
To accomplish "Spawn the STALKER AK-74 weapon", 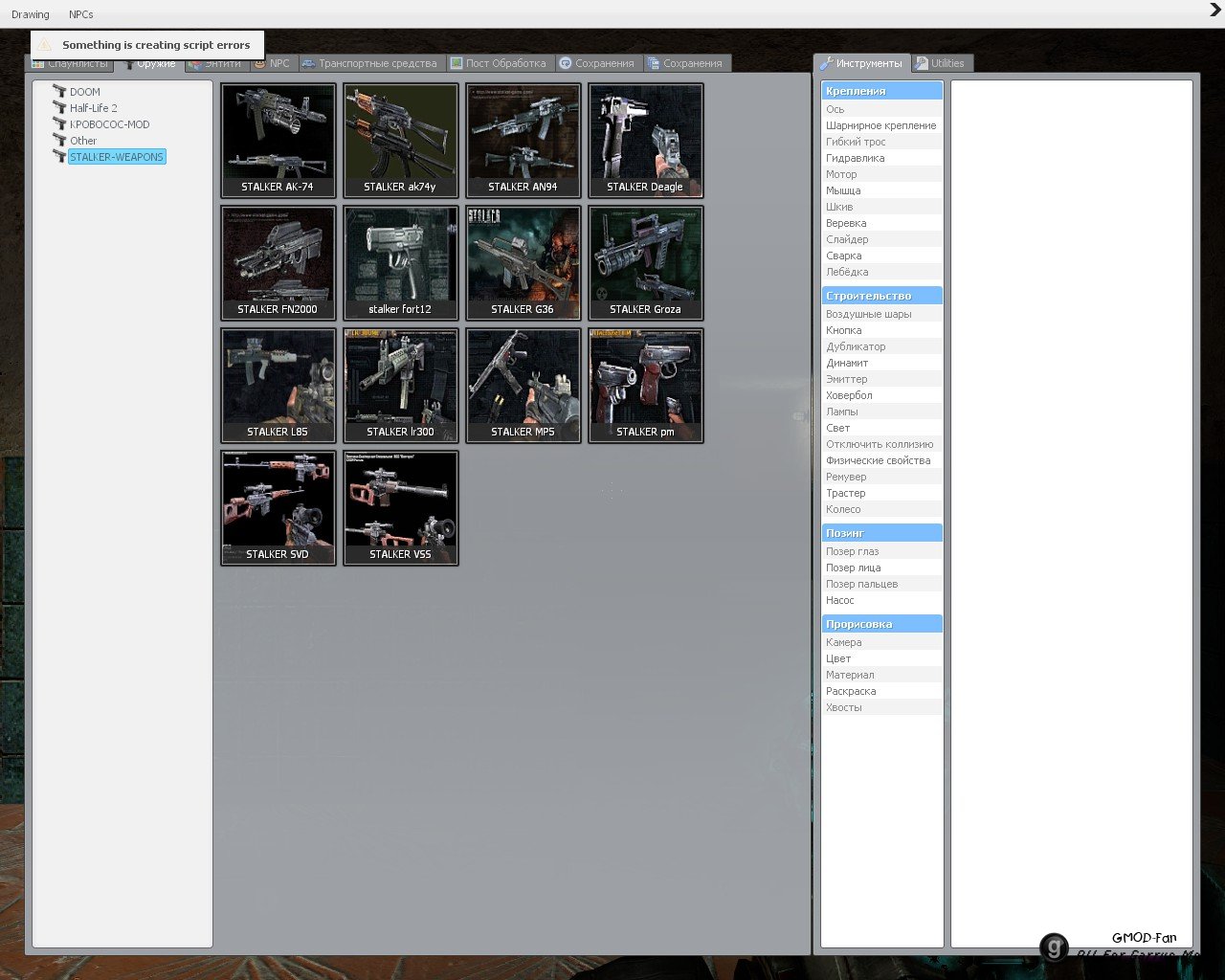I will point(278,141).
